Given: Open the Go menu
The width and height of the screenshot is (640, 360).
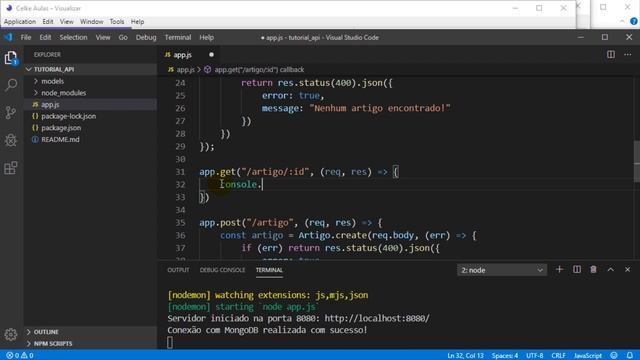Looking at the screenshot, I should [x=123, y=37].
